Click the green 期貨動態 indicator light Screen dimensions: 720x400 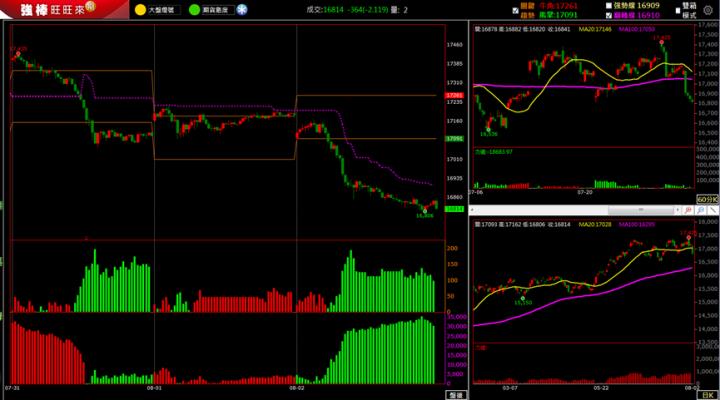pos(194,10)
